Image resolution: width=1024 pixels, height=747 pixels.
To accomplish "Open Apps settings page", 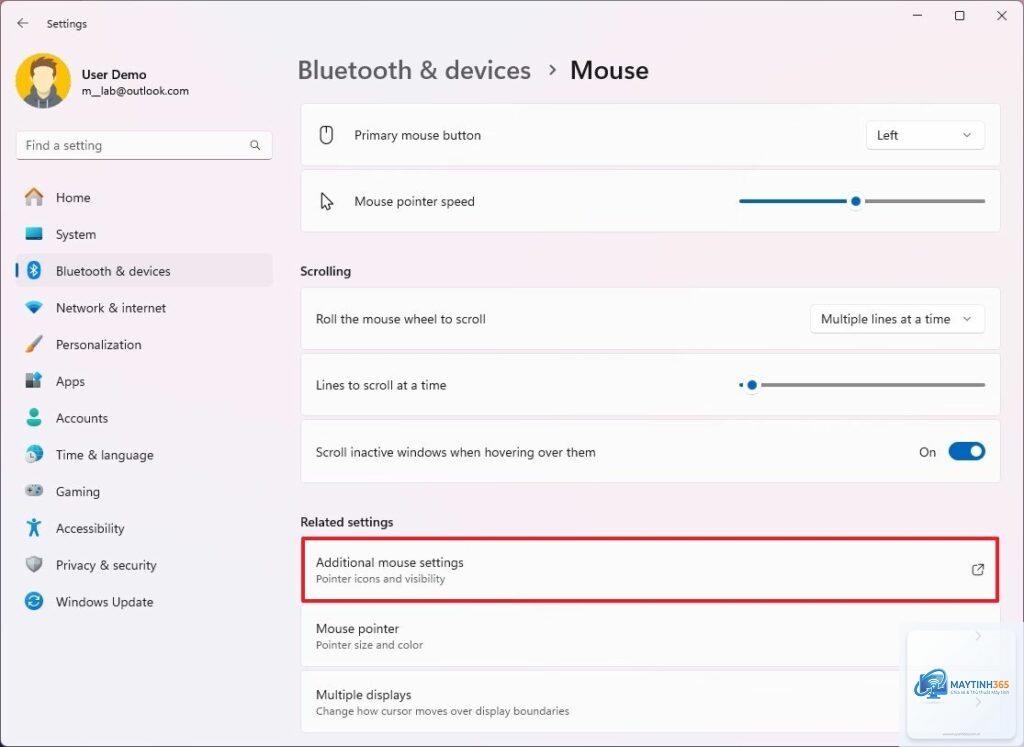I will pyautogui.click(x=144, y=381).
